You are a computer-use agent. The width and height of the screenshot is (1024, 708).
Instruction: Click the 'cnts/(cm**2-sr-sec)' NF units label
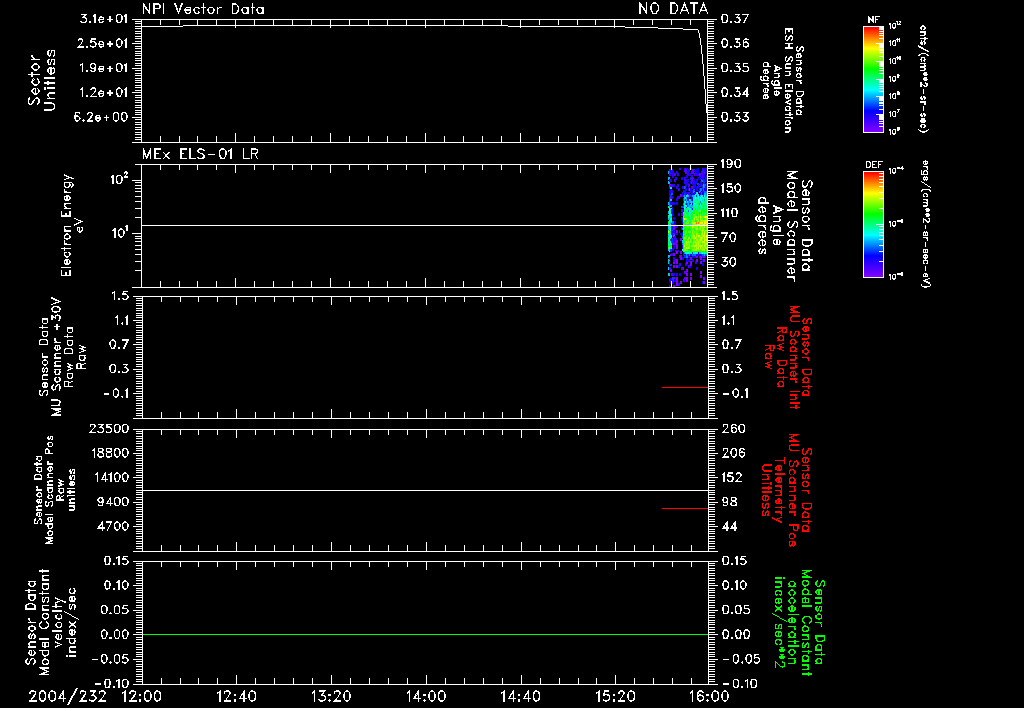[923, 78]
